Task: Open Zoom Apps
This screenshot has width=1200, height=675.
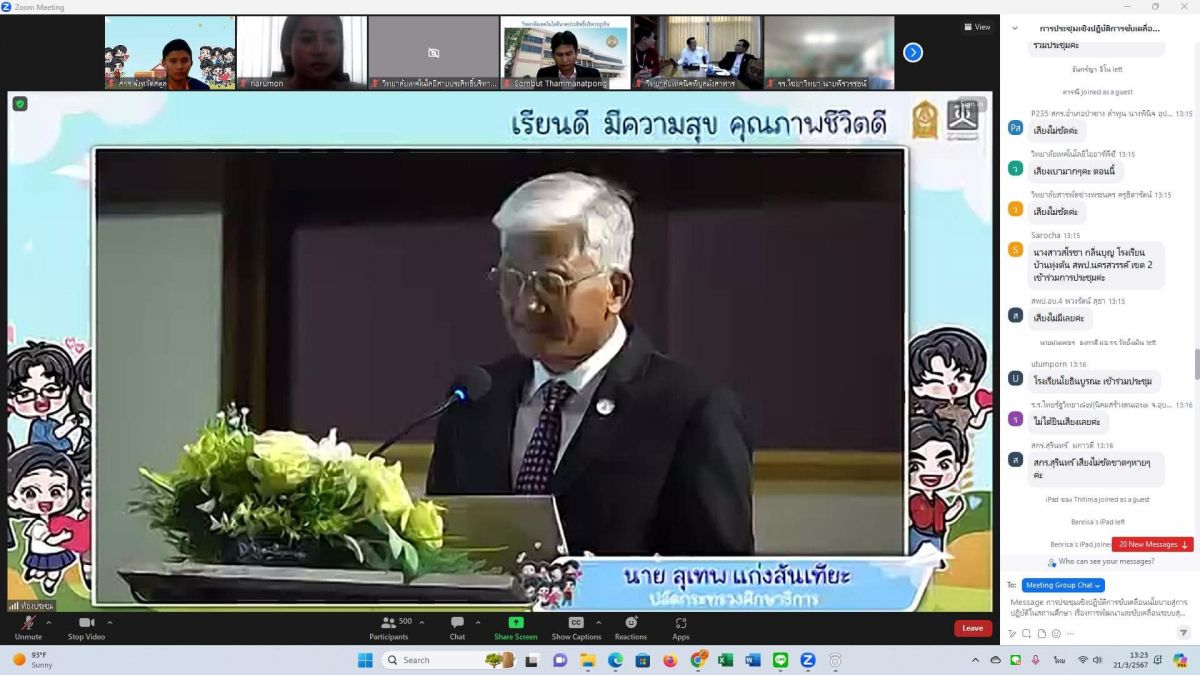Action: click(x=681, y=627)
